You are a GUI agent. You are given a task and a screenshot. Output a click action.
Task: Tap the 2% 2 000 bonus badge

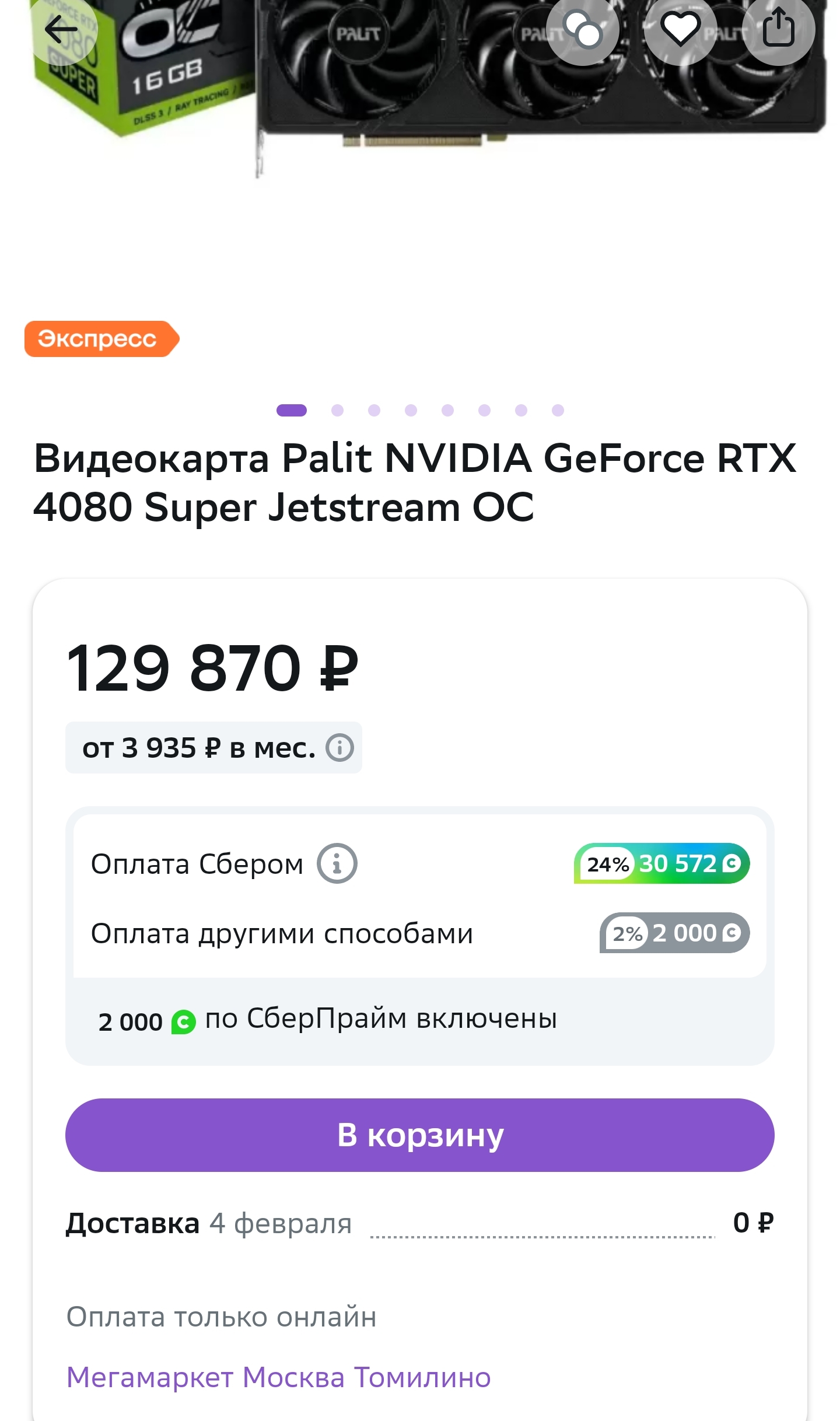(x=674, y=933)
